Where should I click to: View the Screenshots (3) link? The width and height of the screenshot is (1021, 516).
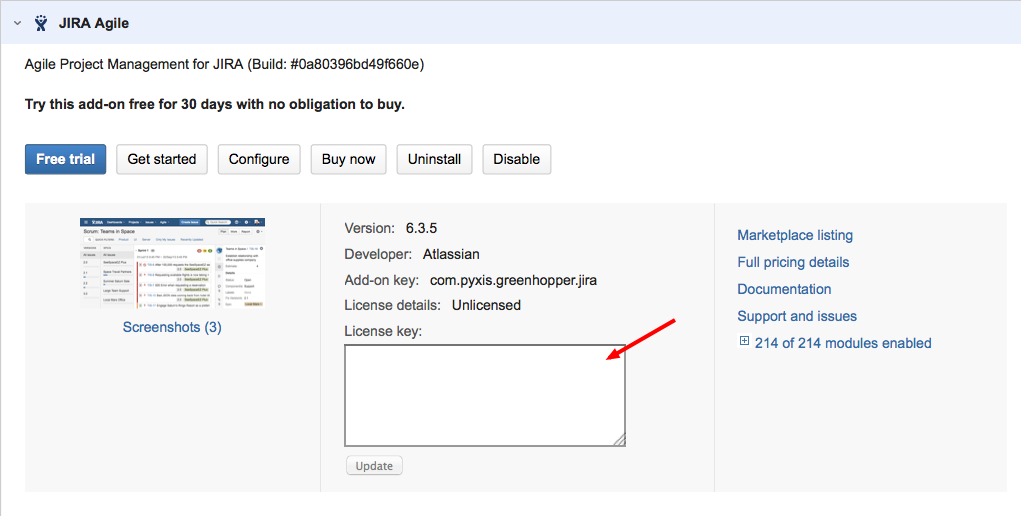pos(172,327)
